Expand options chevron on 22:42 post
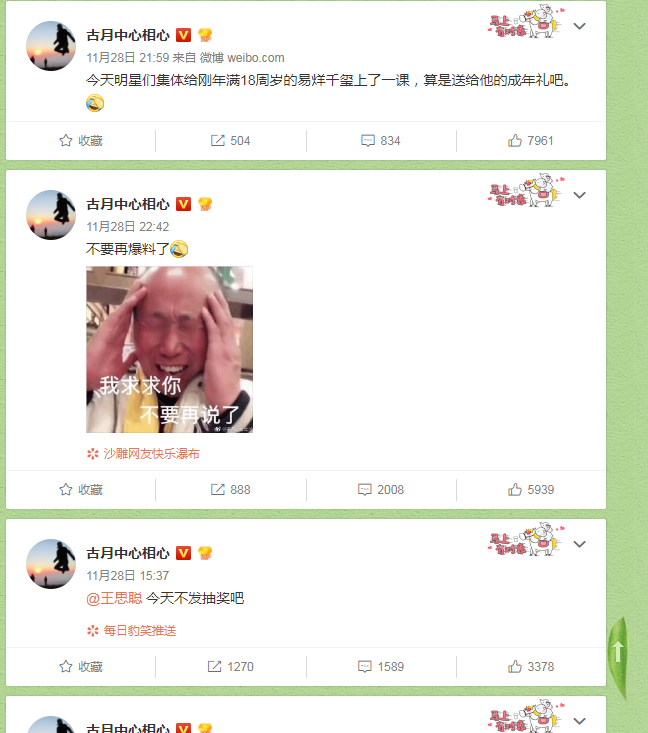 click(x=579, y=195)
